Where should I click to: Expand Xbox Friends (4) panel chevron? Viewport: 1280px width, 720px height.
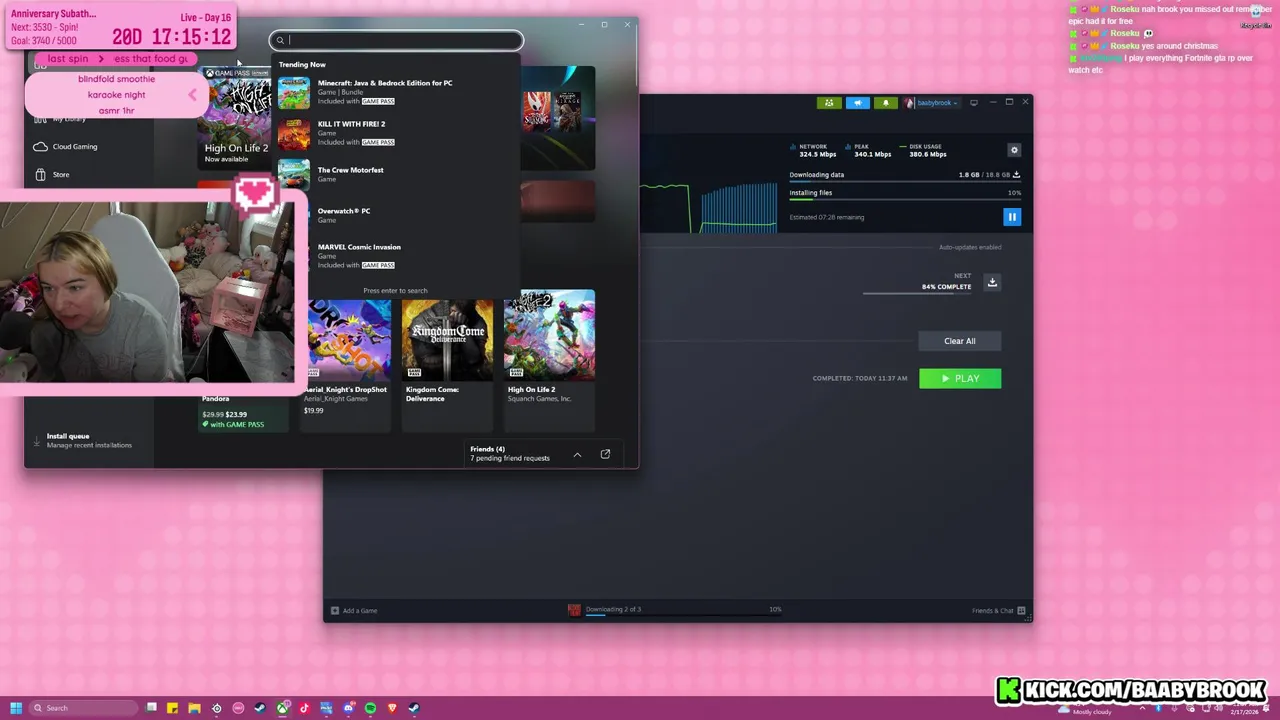tap(577, 455)
